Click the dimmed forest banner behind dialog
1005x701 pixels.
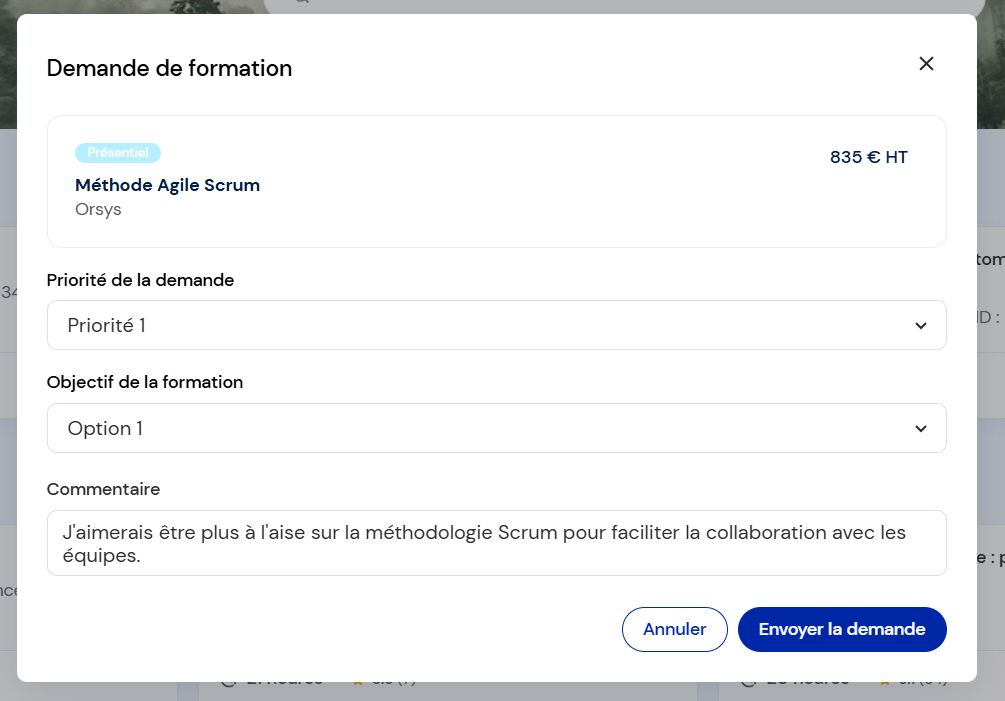[x=8, y=64]
